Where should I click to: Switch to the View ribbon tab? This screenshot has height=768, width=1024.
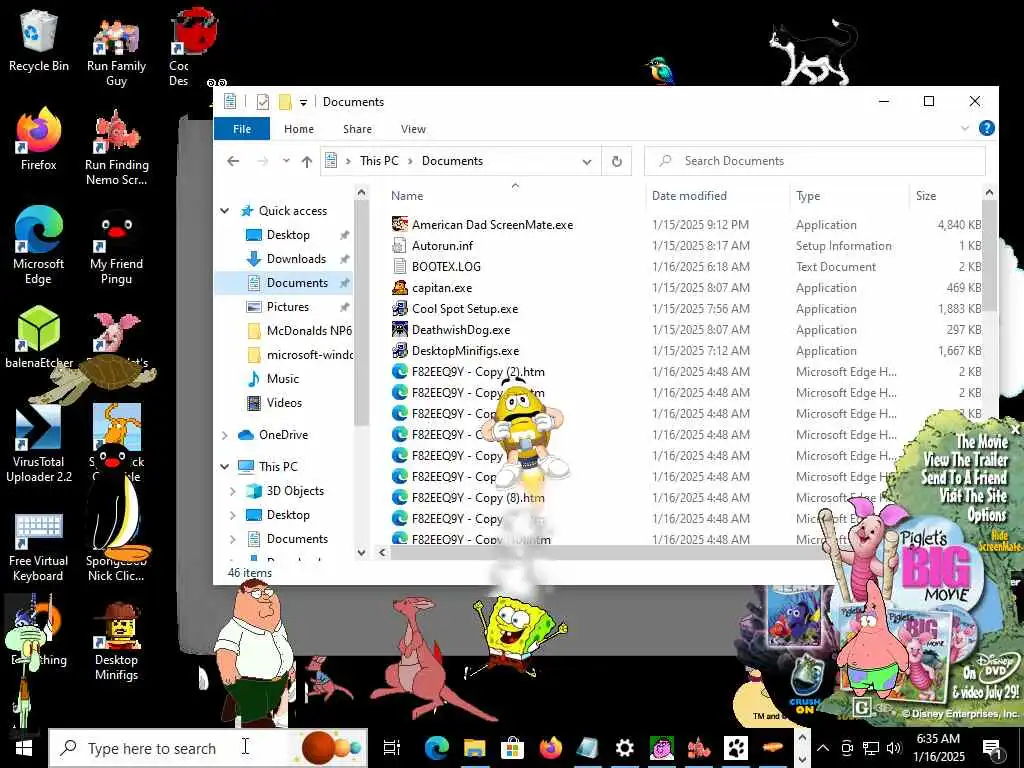click(413, 129)
